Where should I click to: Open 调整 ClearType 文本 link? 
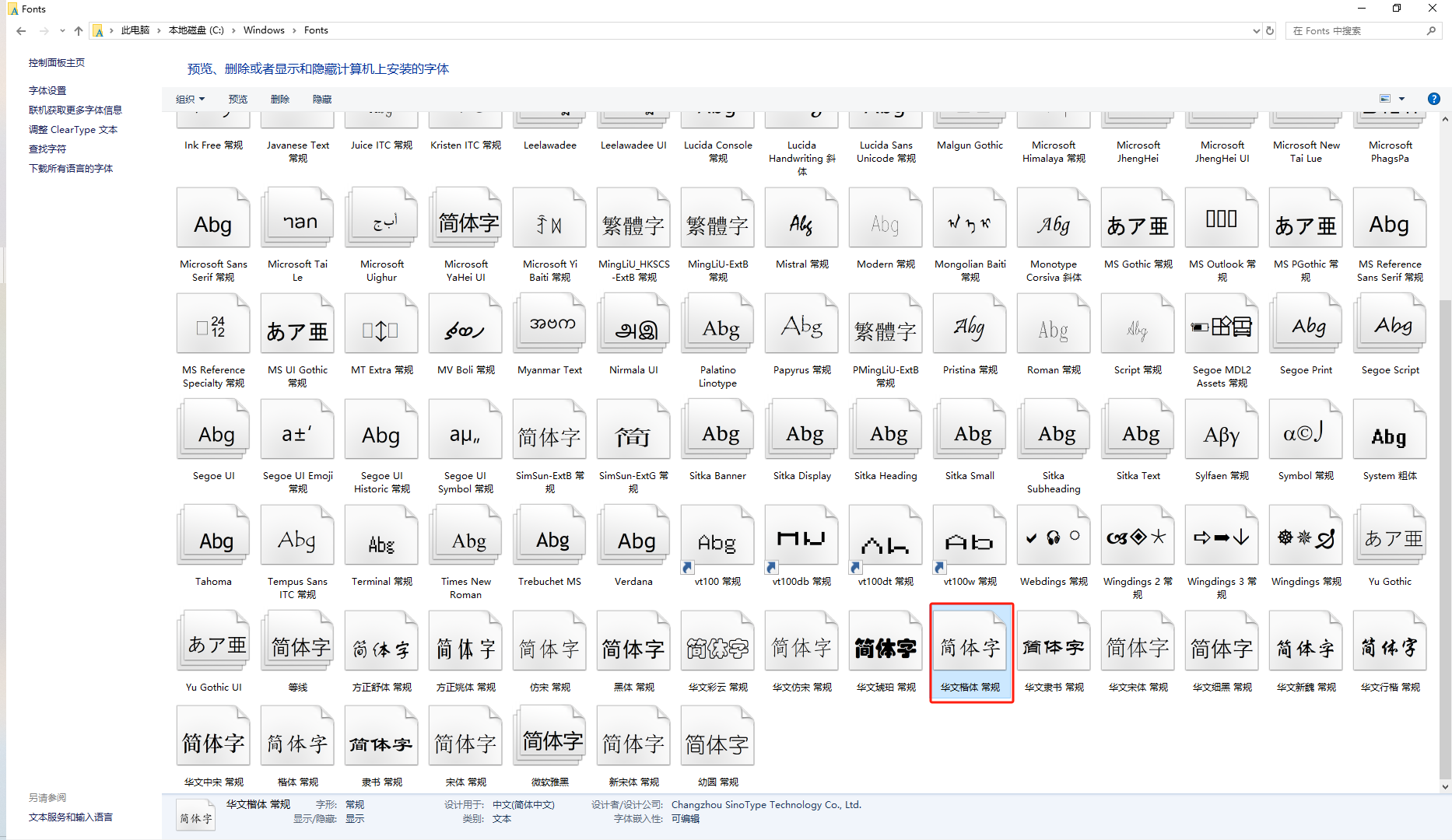coord(73,130)
